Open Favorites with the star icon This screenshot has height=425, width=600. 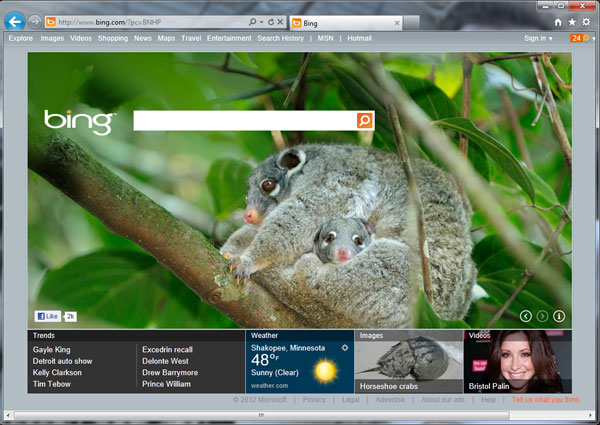(572, 22)
